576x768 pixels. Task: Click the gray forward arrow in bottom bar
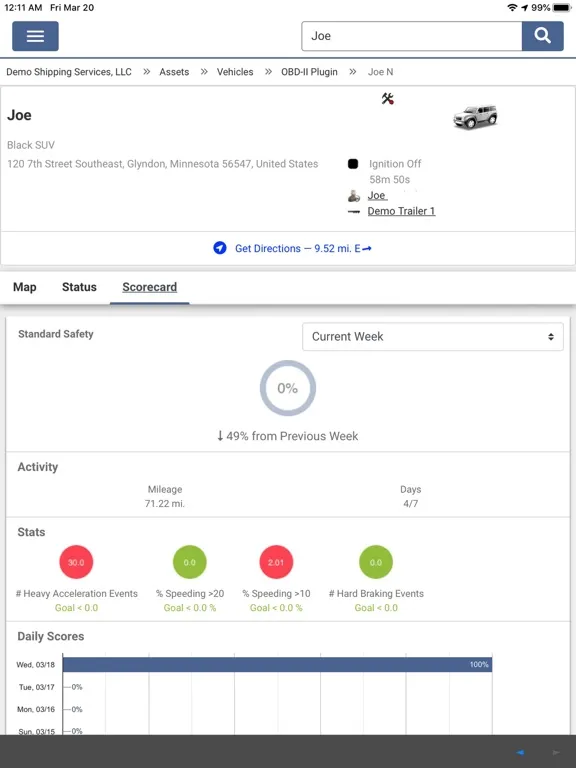tap(556, 752)
